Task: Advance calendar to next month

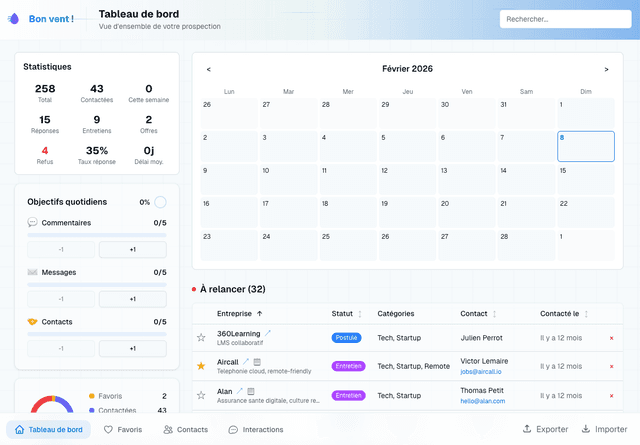Action: 606,69
